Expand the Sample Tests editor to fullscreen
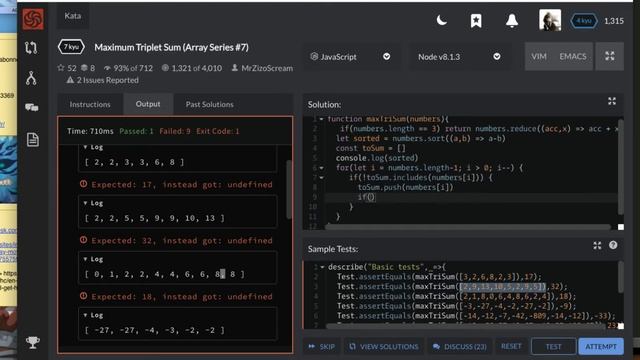This screenshot has width=640, height=360. click(x=597, y=245)
